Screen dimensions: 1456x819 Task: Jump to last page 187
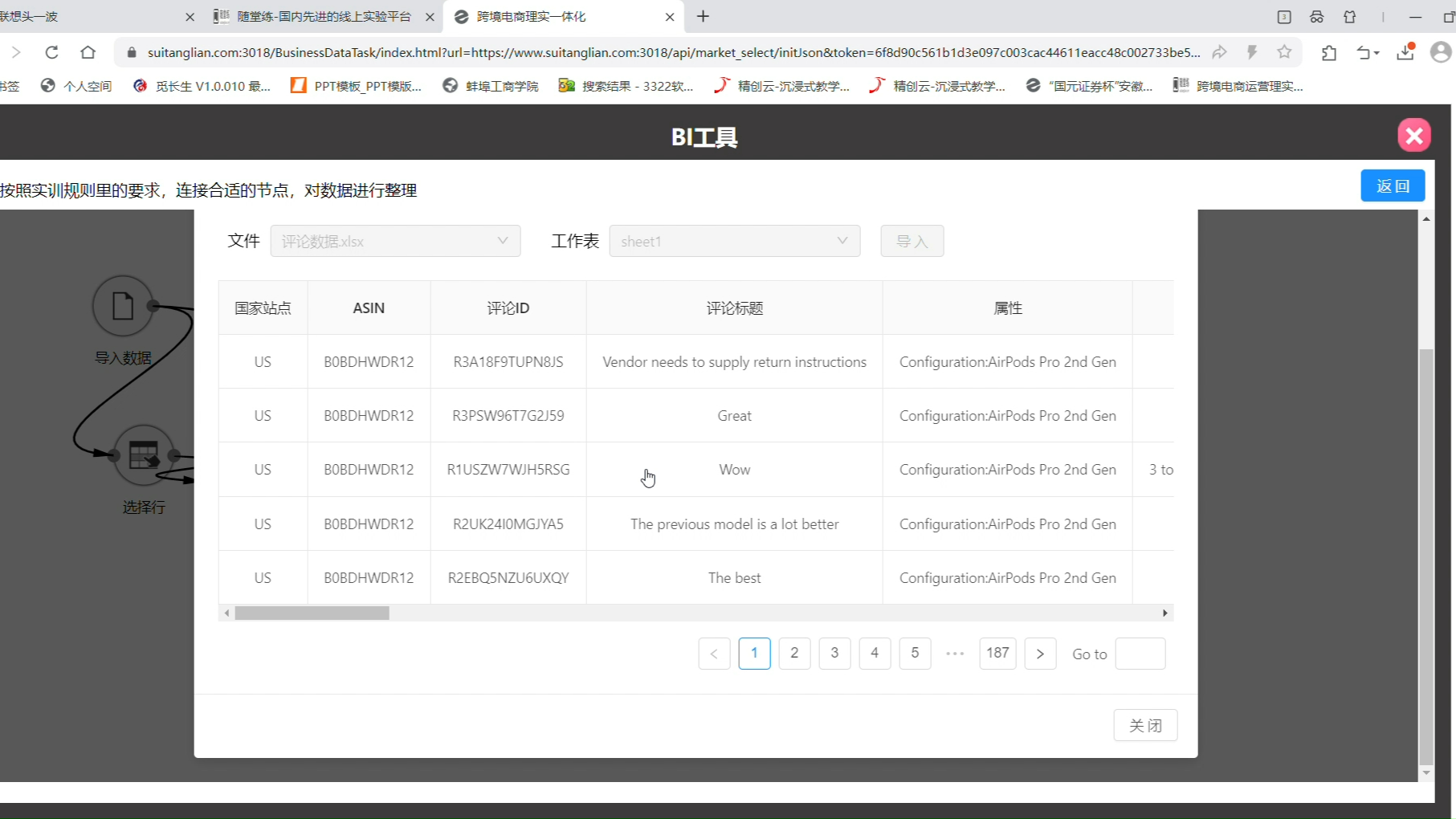point(997,653)
